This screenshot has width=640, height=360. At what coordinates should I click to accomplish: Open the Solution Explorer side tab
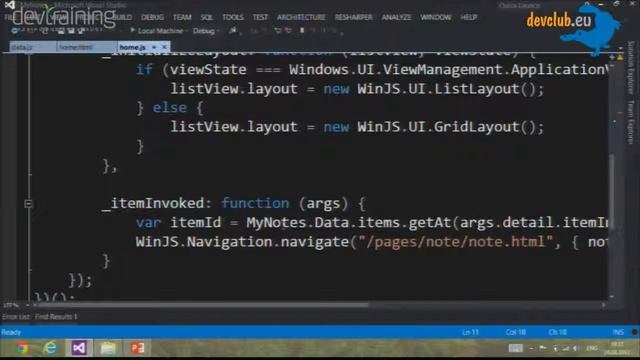tap(631, 67)
